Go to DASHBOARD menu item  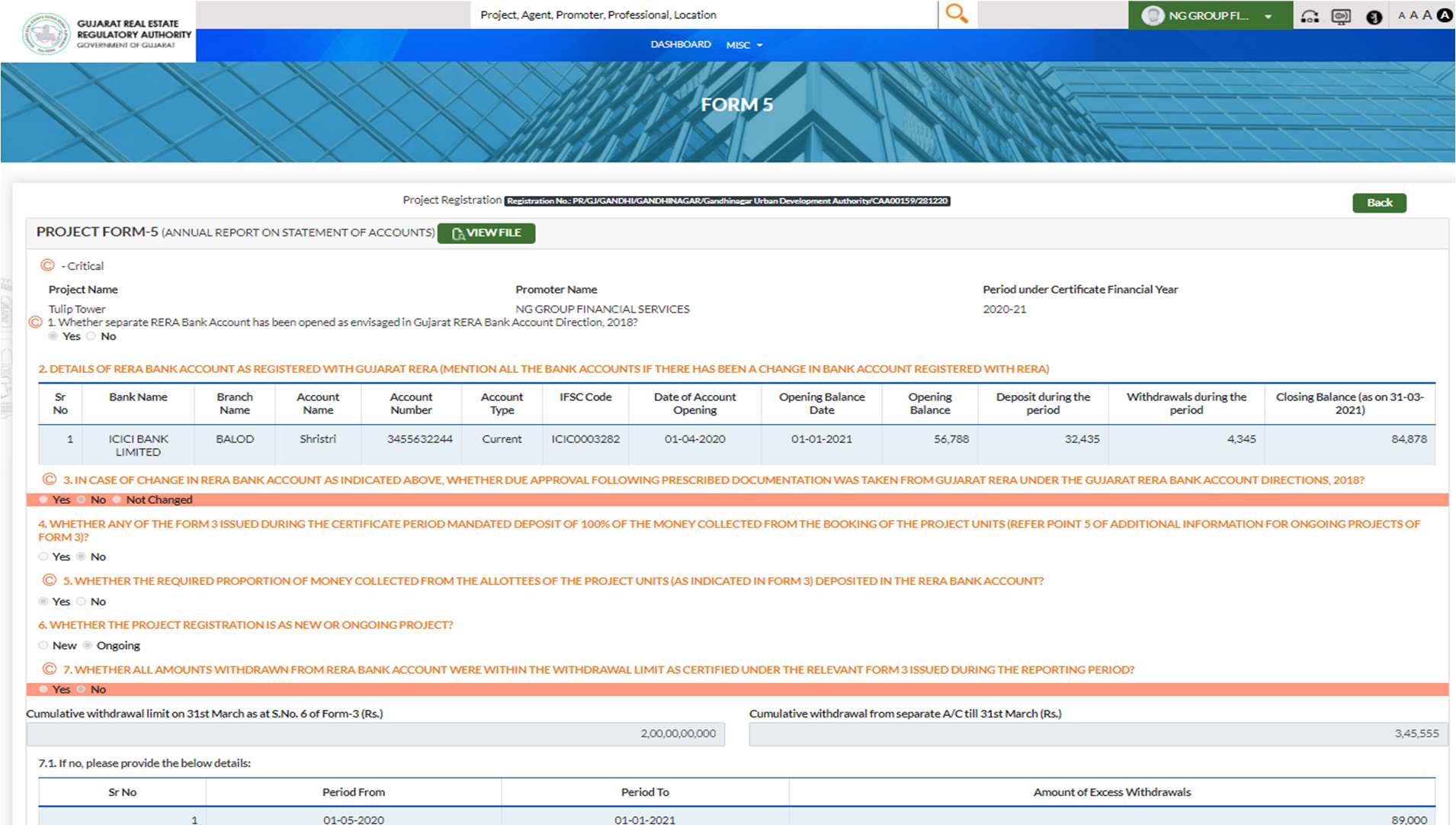681,44
